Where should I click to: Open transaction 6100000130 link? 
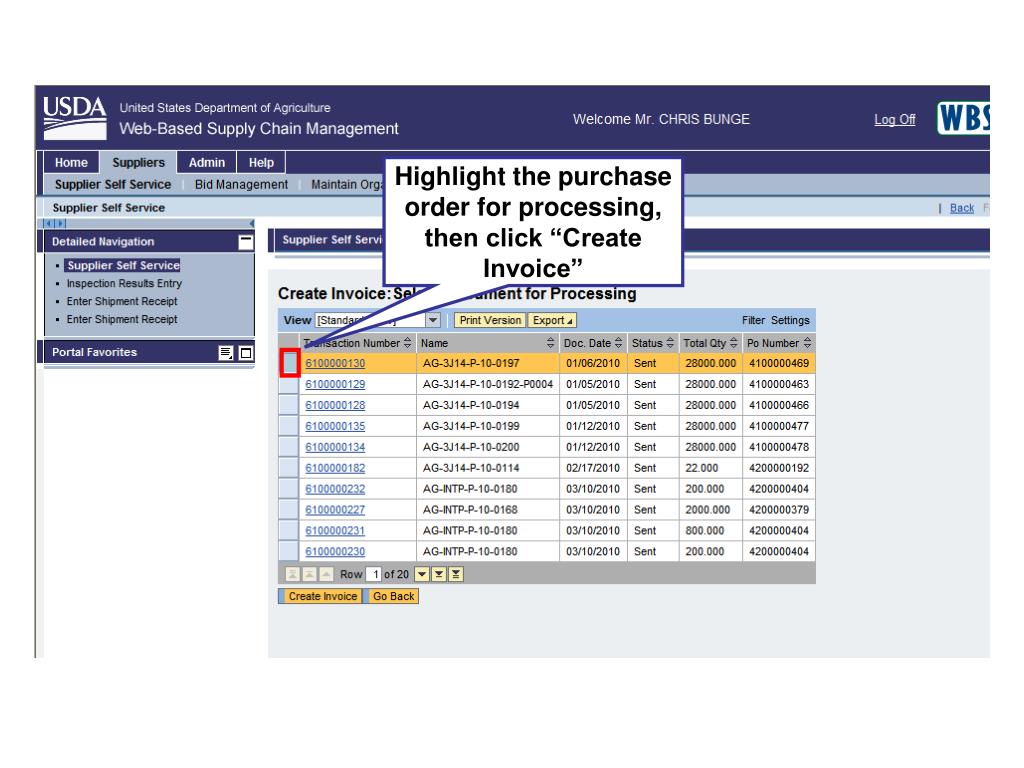(335, 363)
